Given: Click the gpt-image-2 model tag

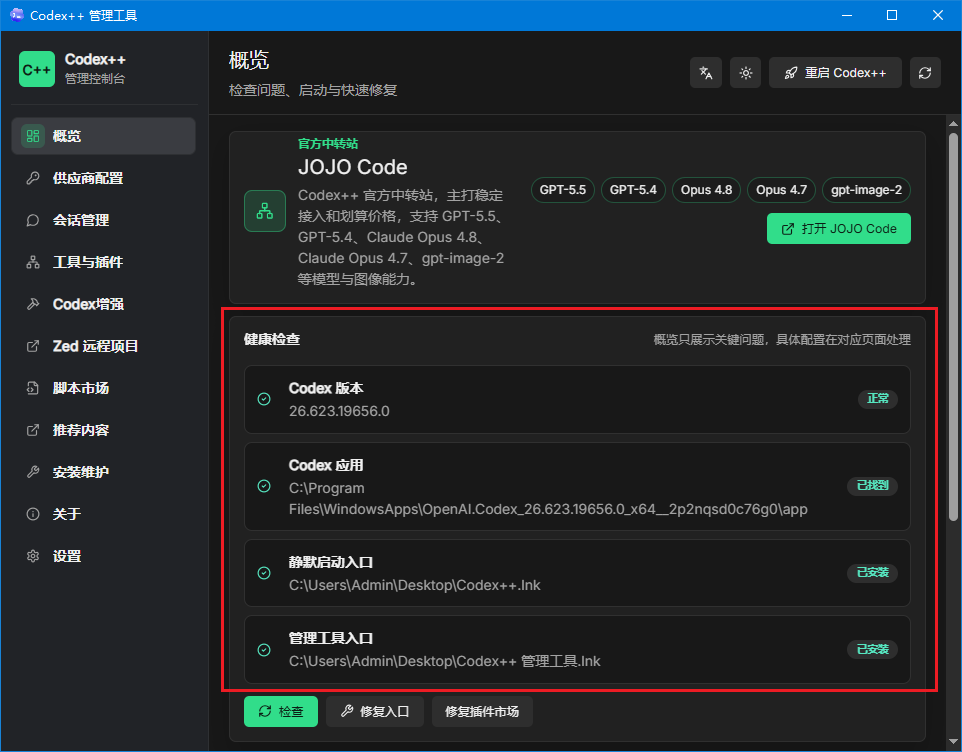Looking at the screenshot, I should pyautogui.click(x=866, y=190).
